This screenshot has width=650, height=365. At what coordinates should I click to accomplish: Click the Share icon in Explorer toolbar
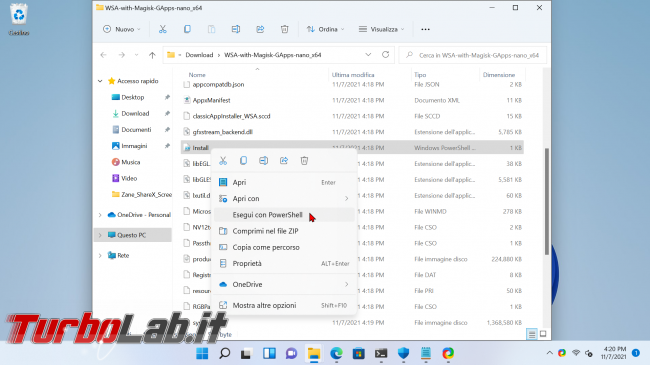coord(260,29)
